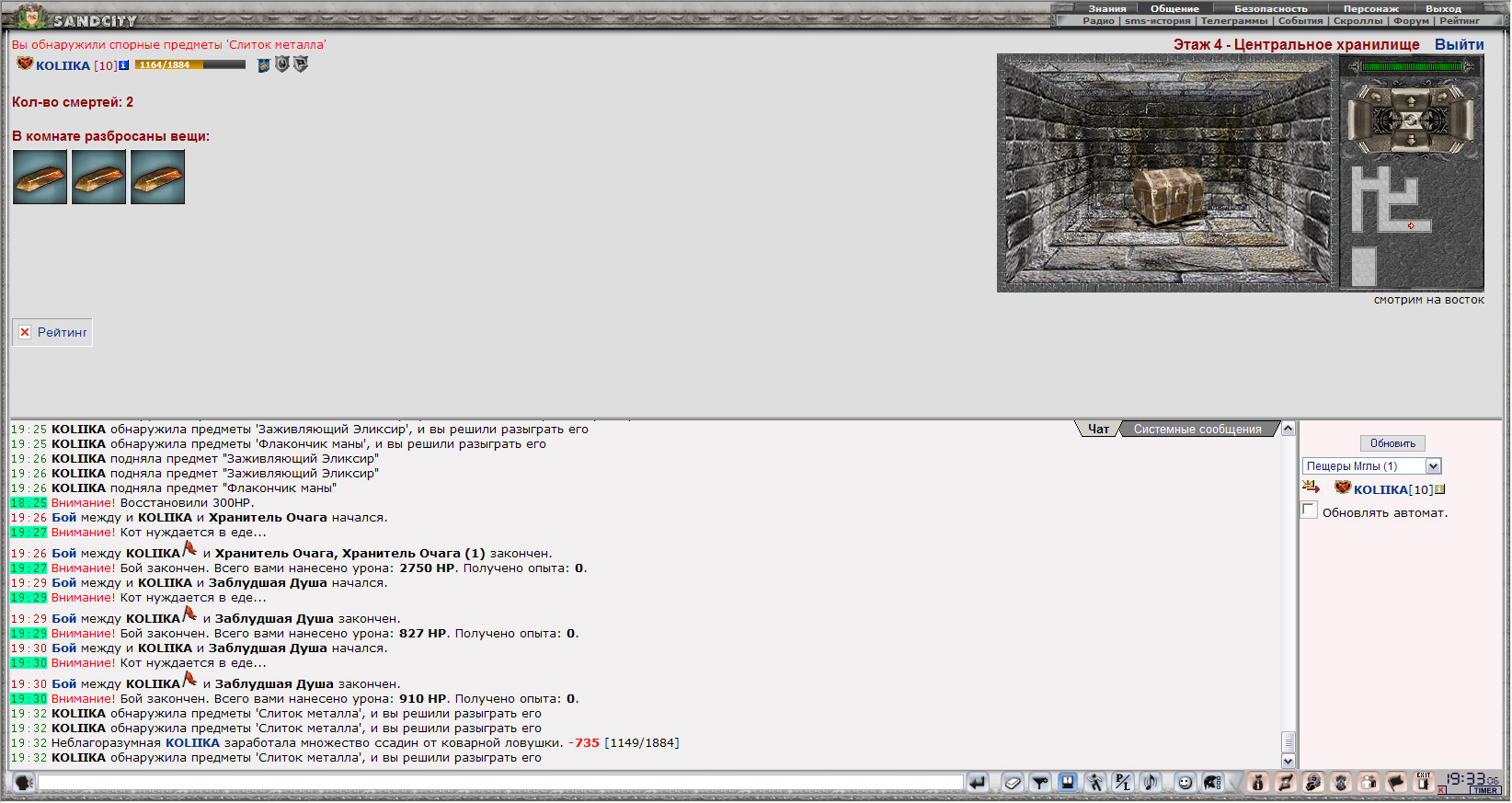
Task: Open the Общение menu
Action: [1174, 8]
